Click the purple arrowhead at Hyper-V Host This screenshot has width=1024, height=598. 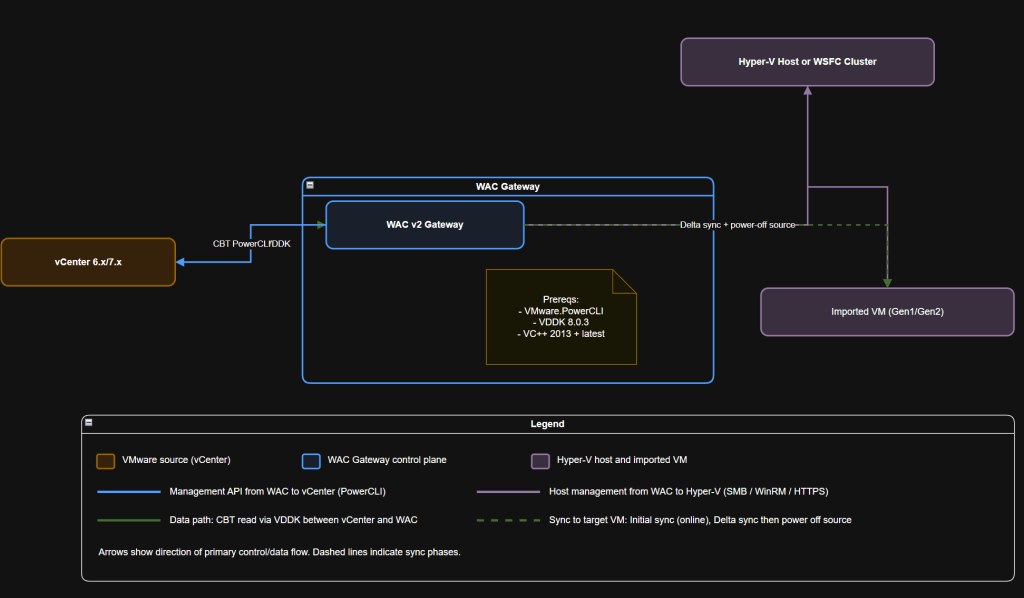tap(807, 92)
